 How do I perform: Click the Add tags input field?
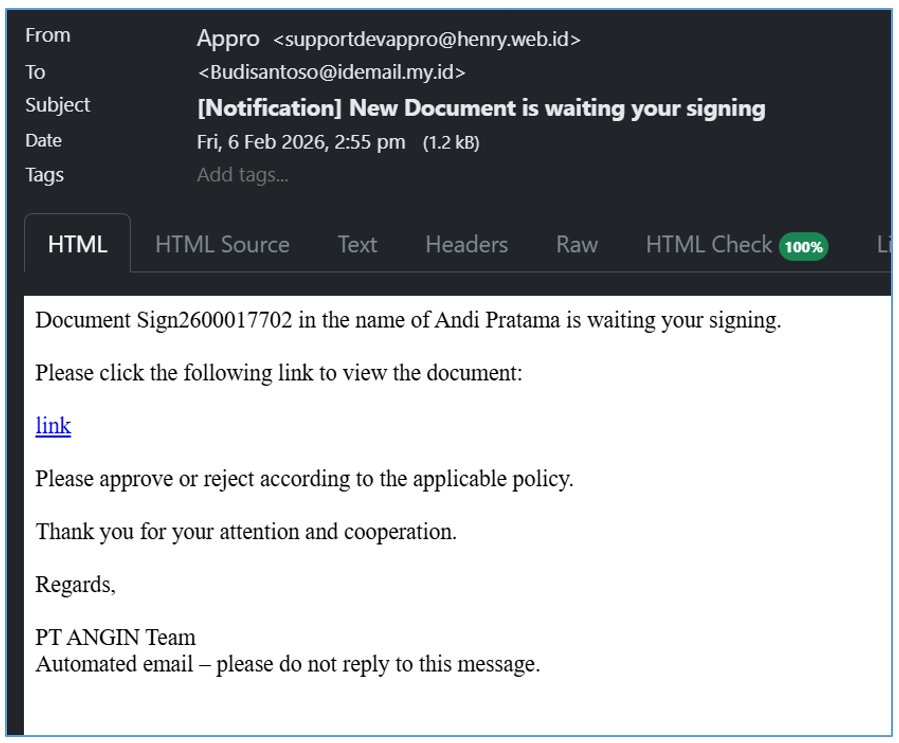pos(243,175)
